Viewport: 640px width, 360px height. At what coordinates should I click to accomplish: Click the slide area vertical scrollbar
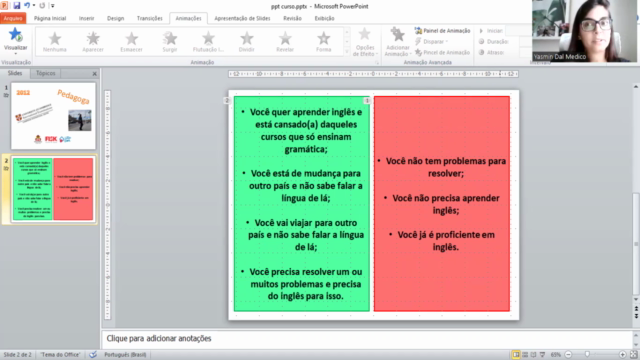[636, 243]
